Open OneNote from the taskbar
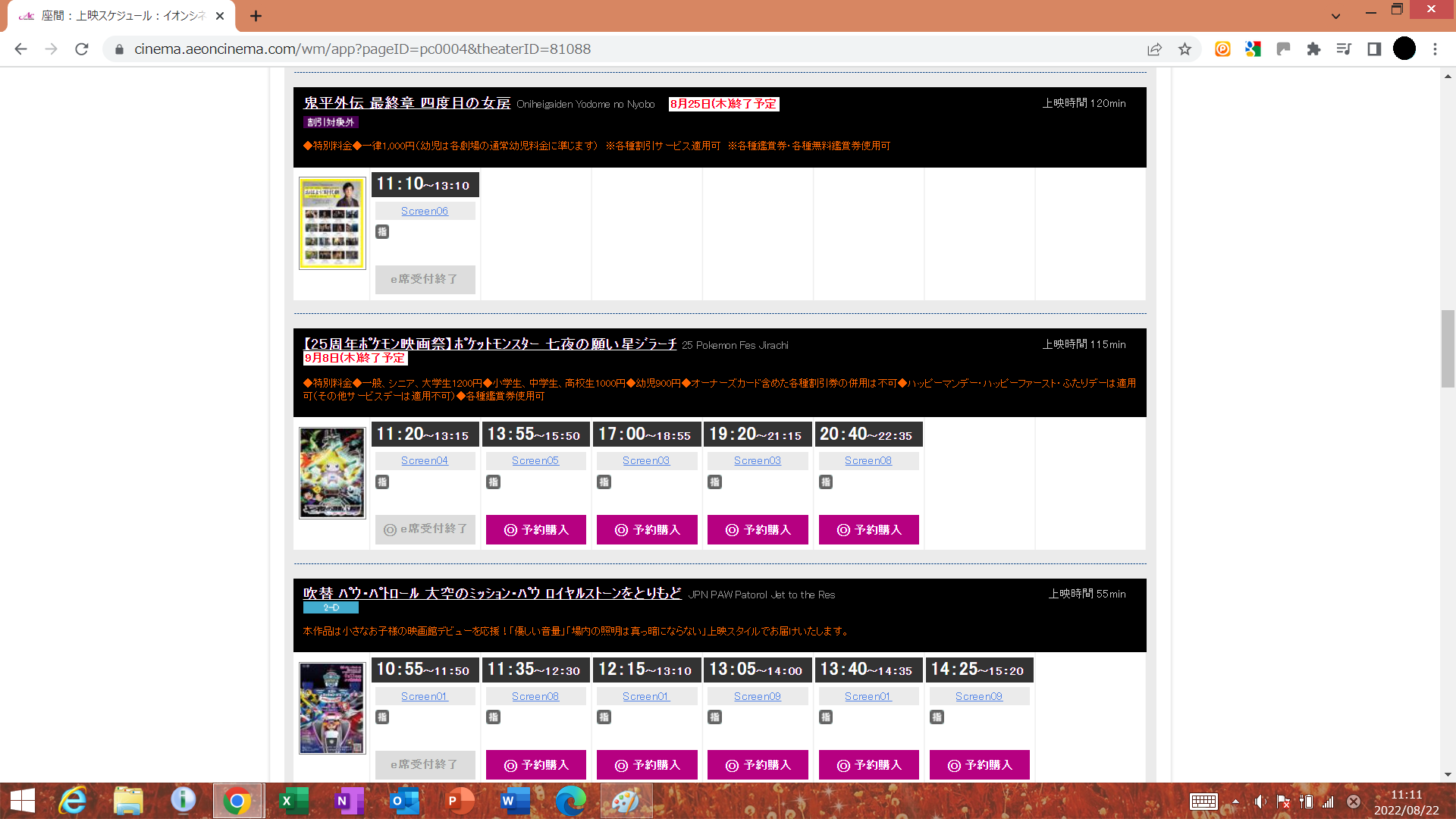The image size is (1456, 819). tap(348, 801)
